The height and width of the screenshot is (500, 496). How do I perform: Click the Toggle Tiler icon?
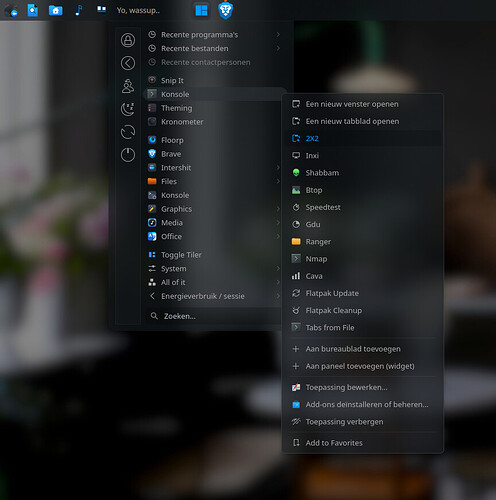pyautogui.click(x=152, y=255)
